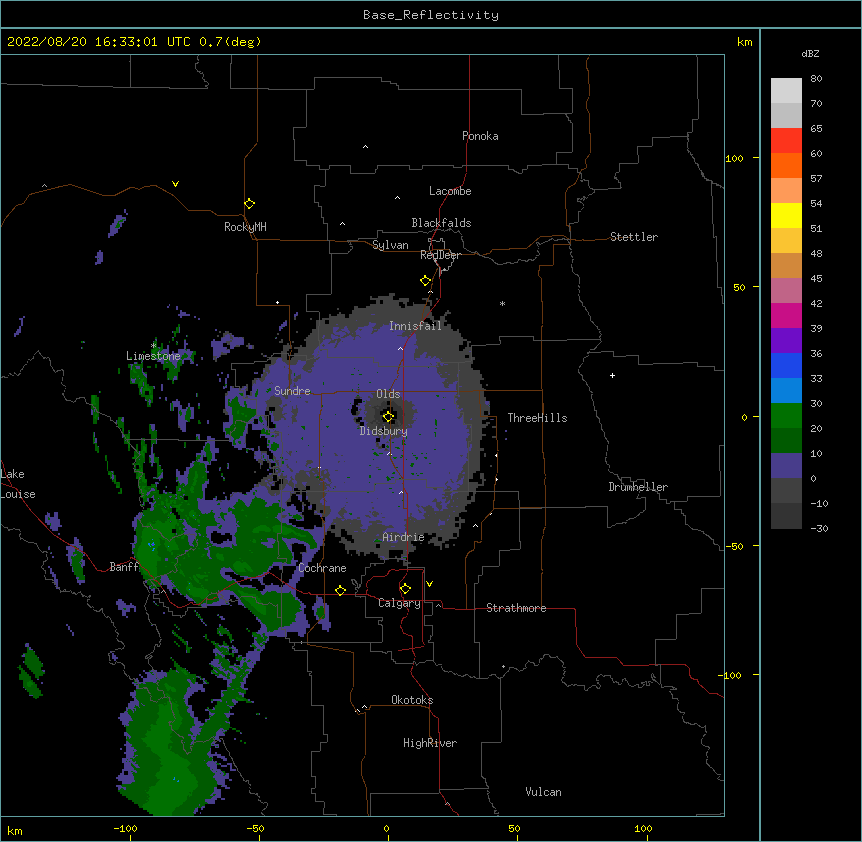The width and height of the screenshot is (862, 842).
Task: Select the 60 dBZ orange color swatch
Action: [x=786, y=165]
